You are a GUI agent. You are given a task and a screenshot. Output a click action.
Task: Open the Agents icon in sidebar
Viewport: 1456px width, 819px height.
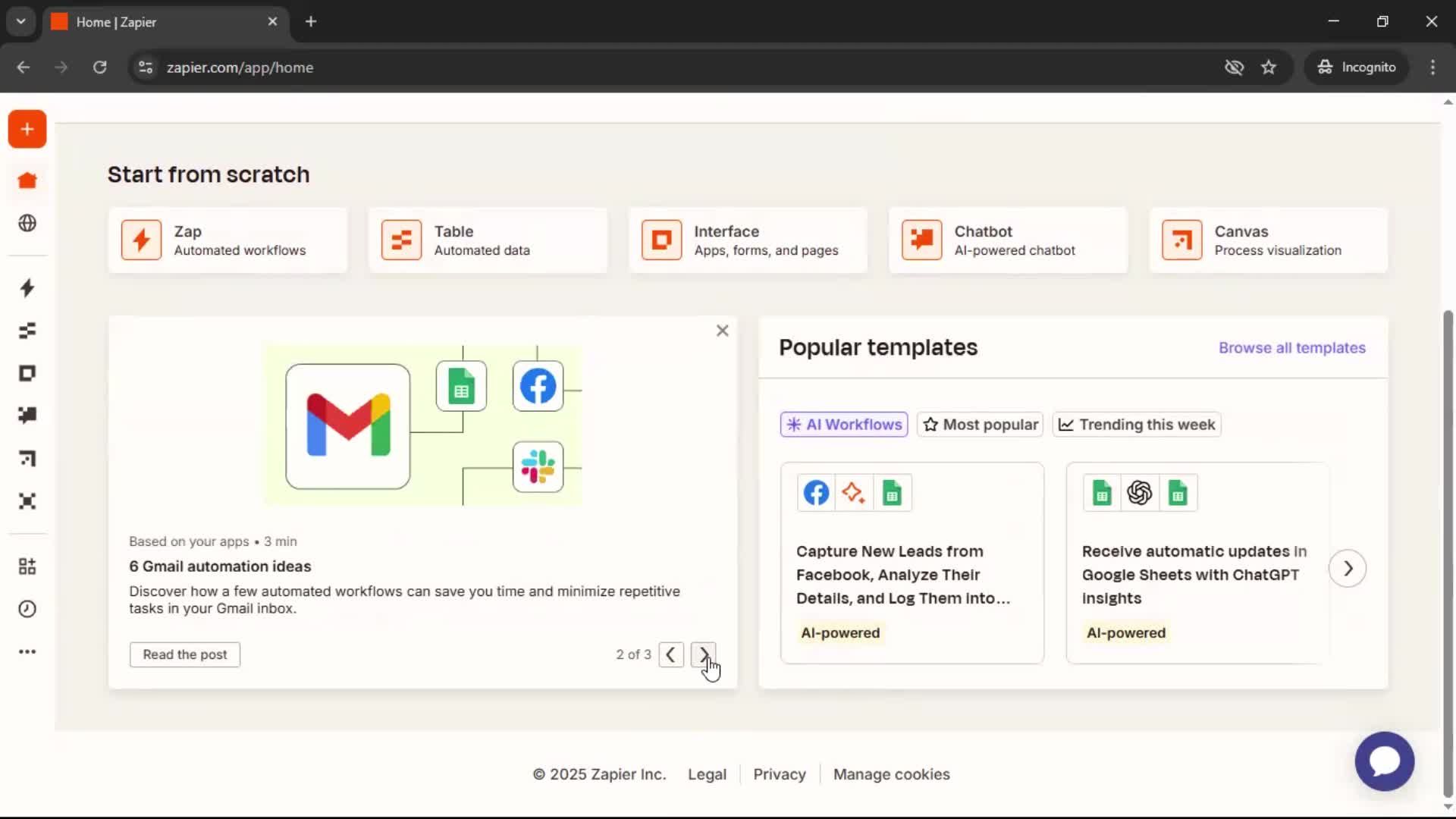click(x=27, y=501)
